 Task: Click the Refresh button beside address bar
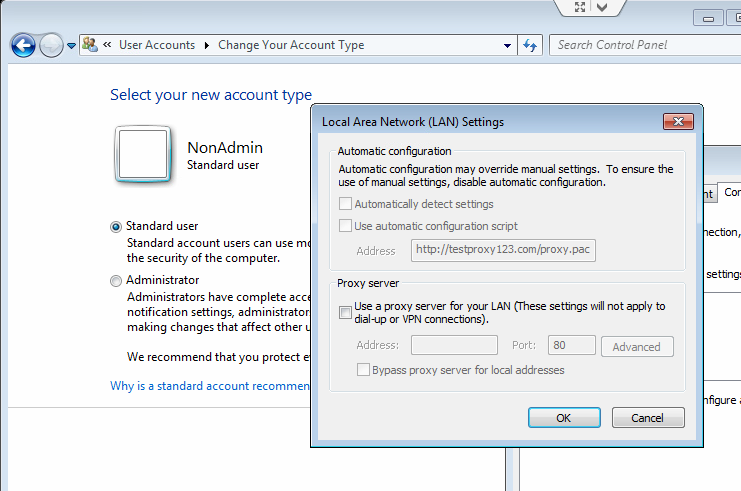[x=530, y=45]
